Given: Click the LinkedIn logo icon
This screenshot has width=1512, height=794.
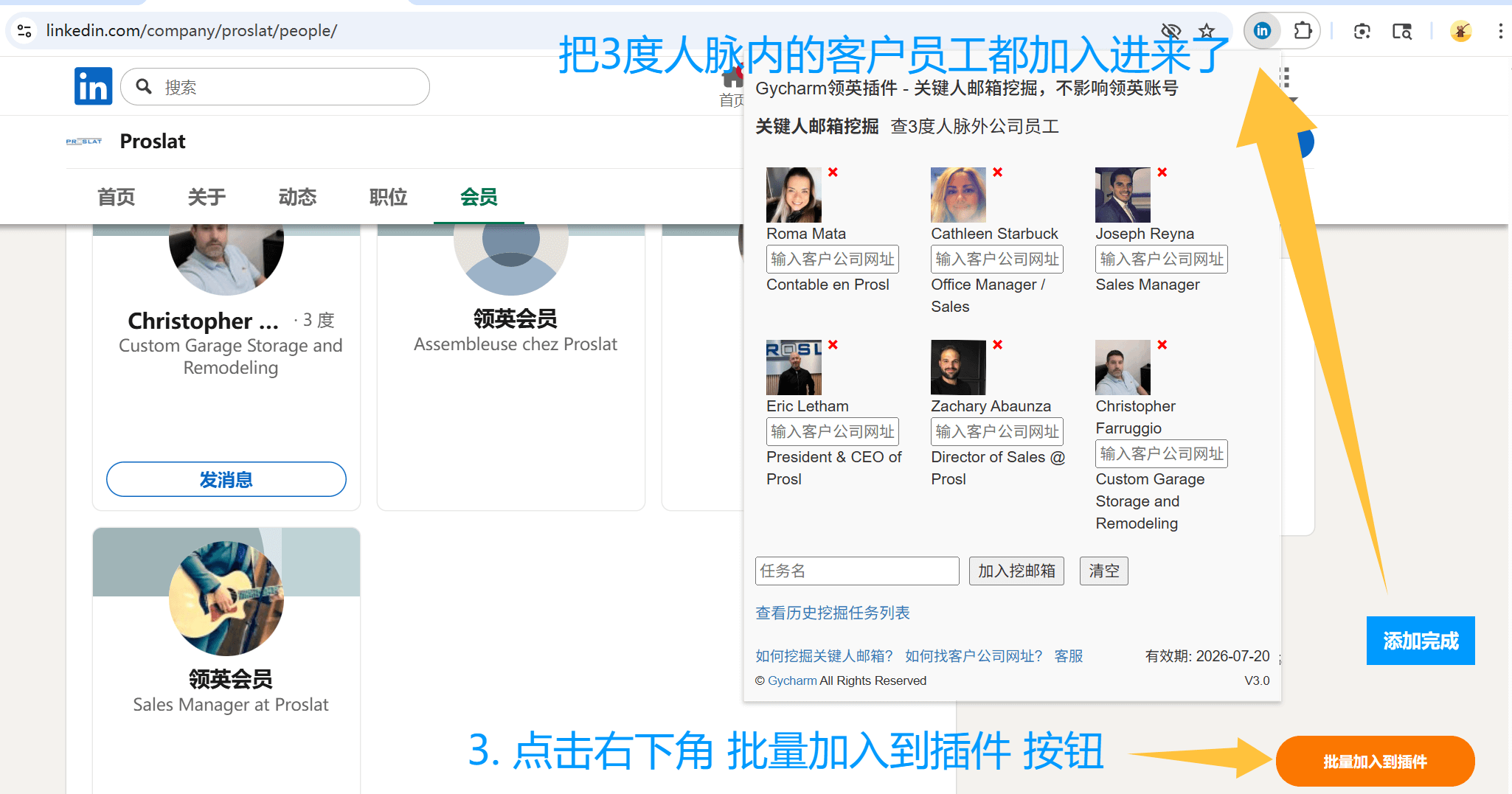Looking at the screenshot, I should click(93, 86).
